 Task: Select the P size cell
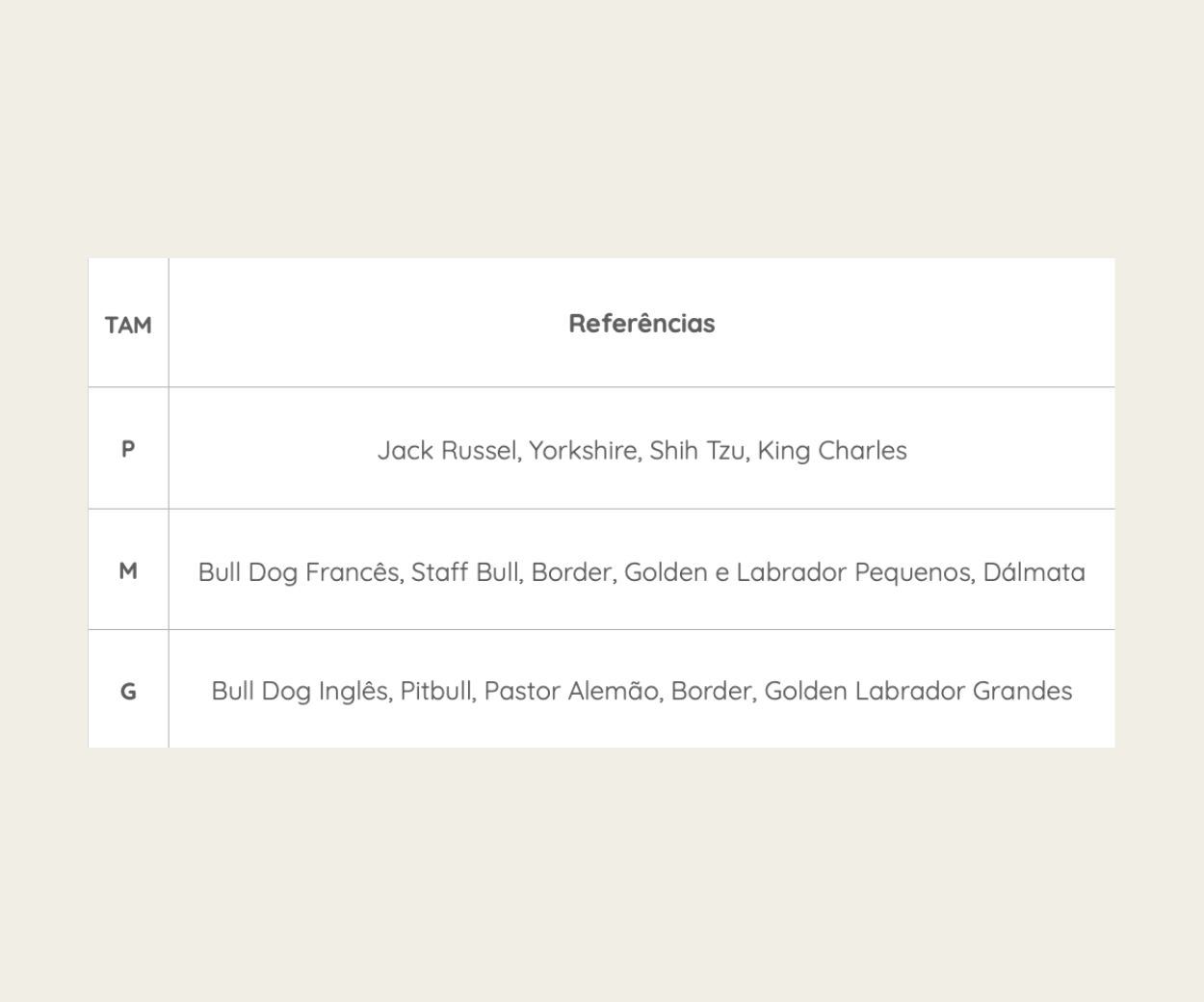tap(128, 449)
